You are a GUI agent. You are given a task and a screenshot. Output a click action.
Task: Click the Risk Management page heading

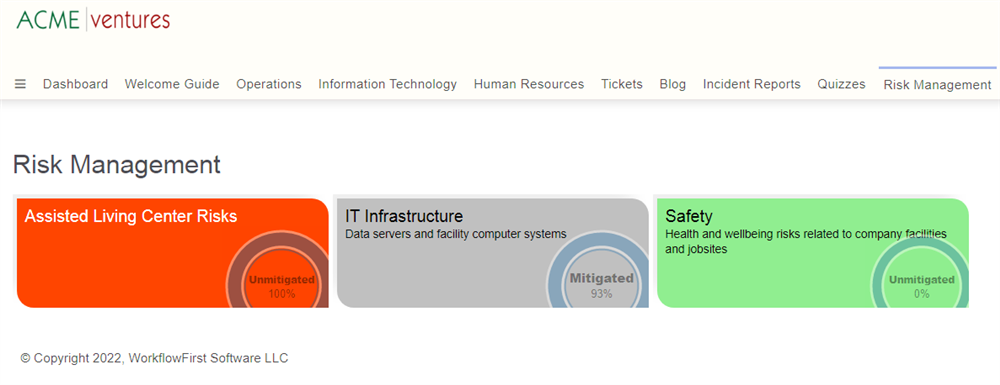117,164
